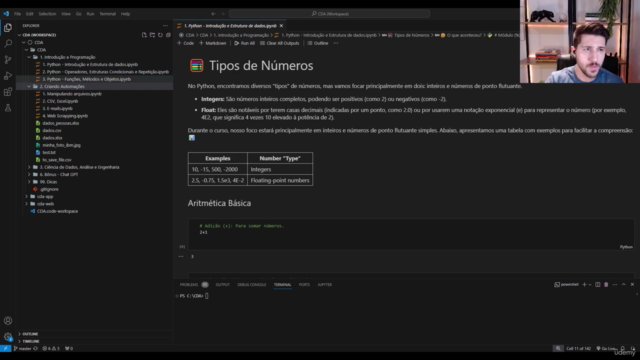Open the Testing flask view
Screen dimensions: 640x360
click(8, 108)
